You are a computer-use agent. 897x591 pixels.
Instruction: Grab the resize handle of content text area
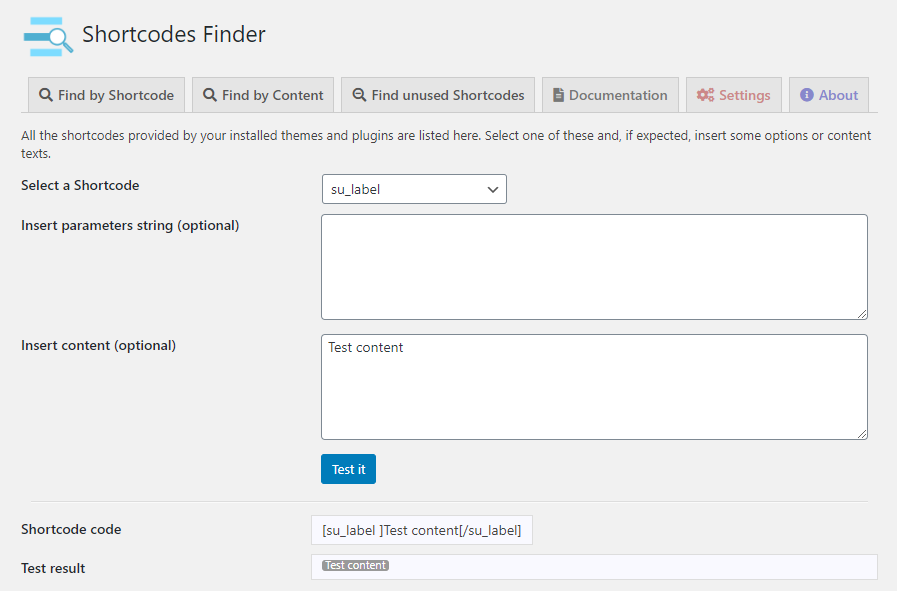coord(862,434)
